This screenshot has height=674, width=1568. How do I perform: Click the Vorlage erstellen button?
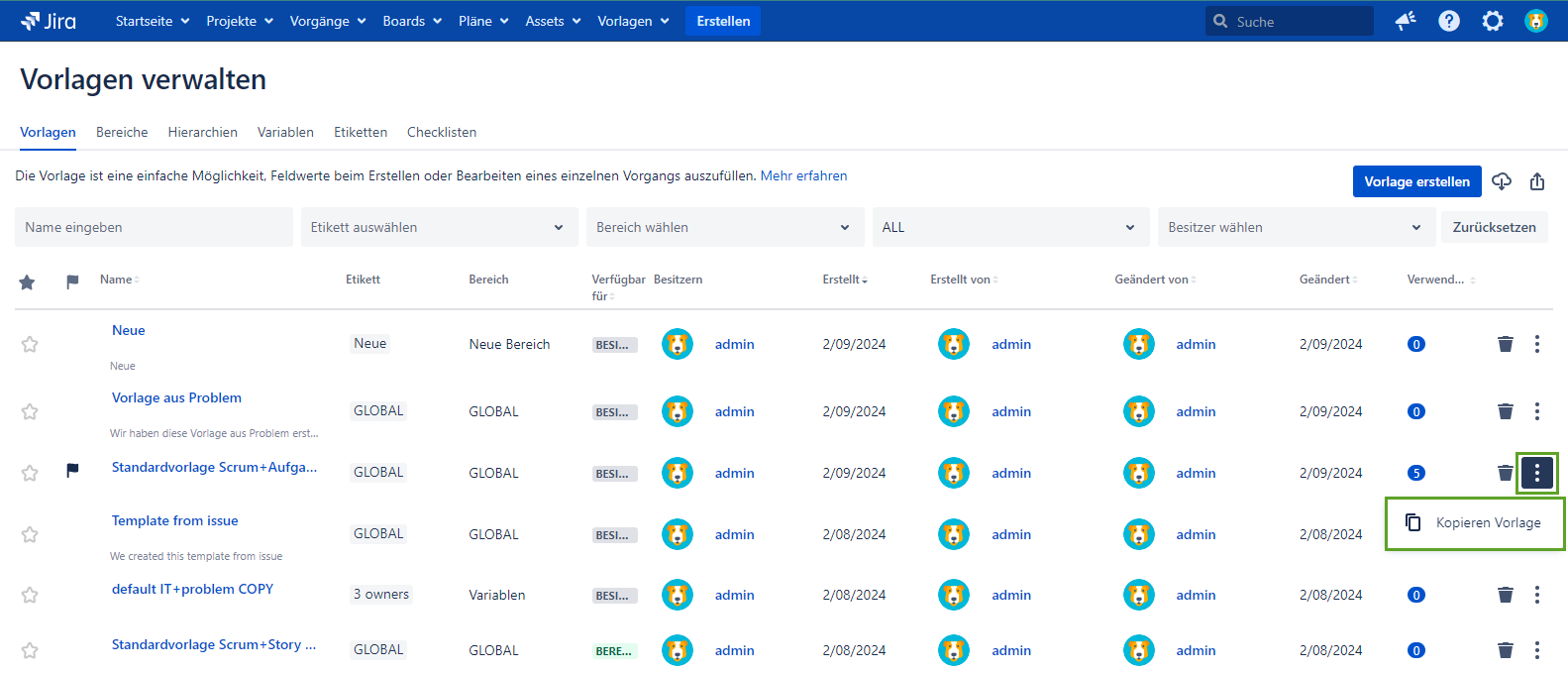coord(1416,181)
